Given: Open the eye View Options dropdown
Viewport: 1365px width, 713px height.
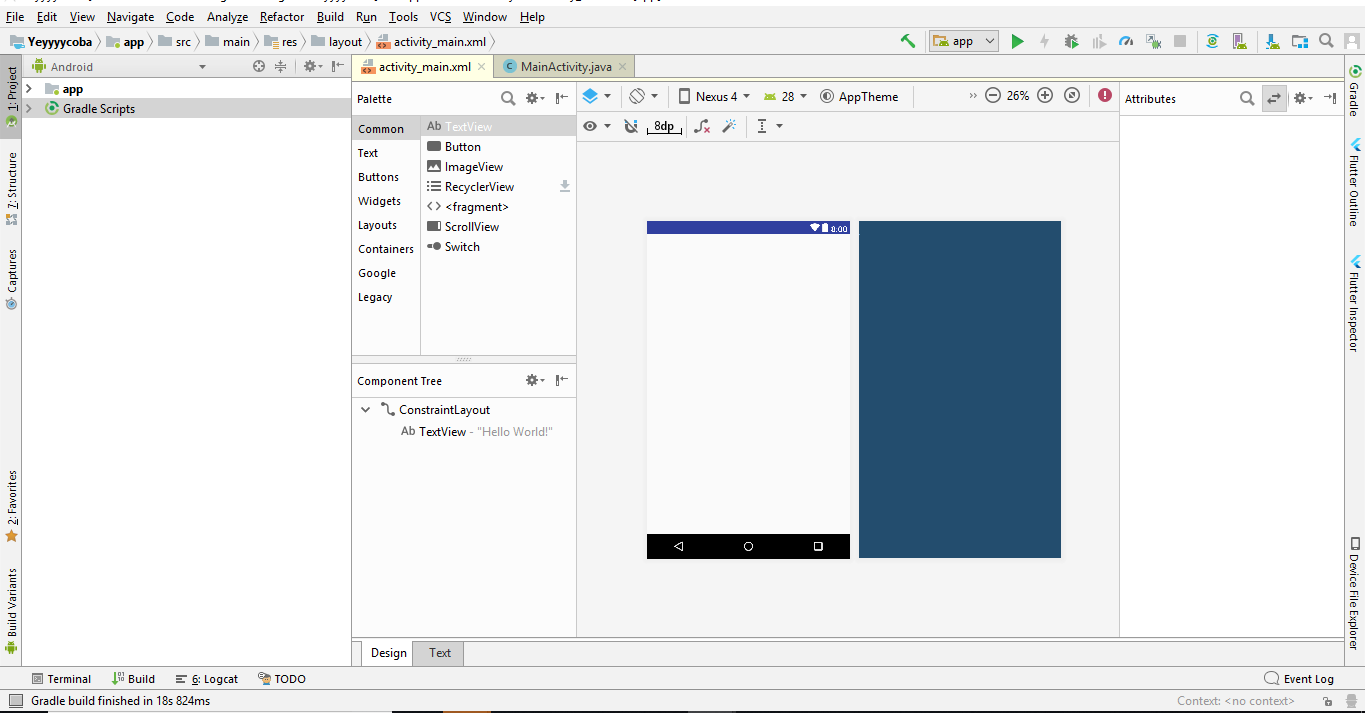Looking at the screenshot, I should 597,126.
